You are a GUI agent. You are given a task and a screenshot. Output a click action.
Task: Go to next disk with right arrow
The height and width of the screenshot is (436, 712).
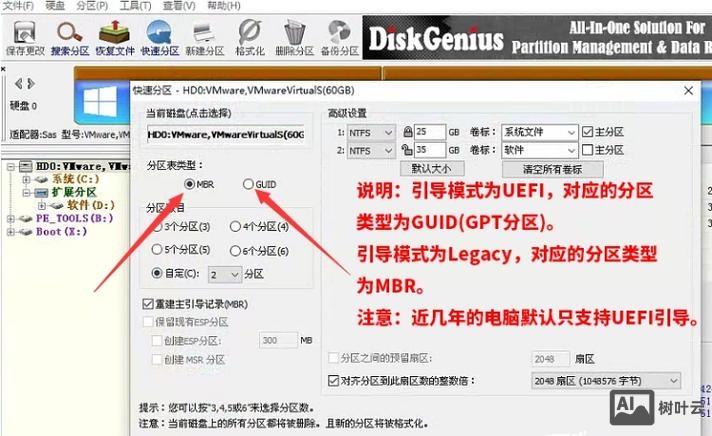[30, 84]
